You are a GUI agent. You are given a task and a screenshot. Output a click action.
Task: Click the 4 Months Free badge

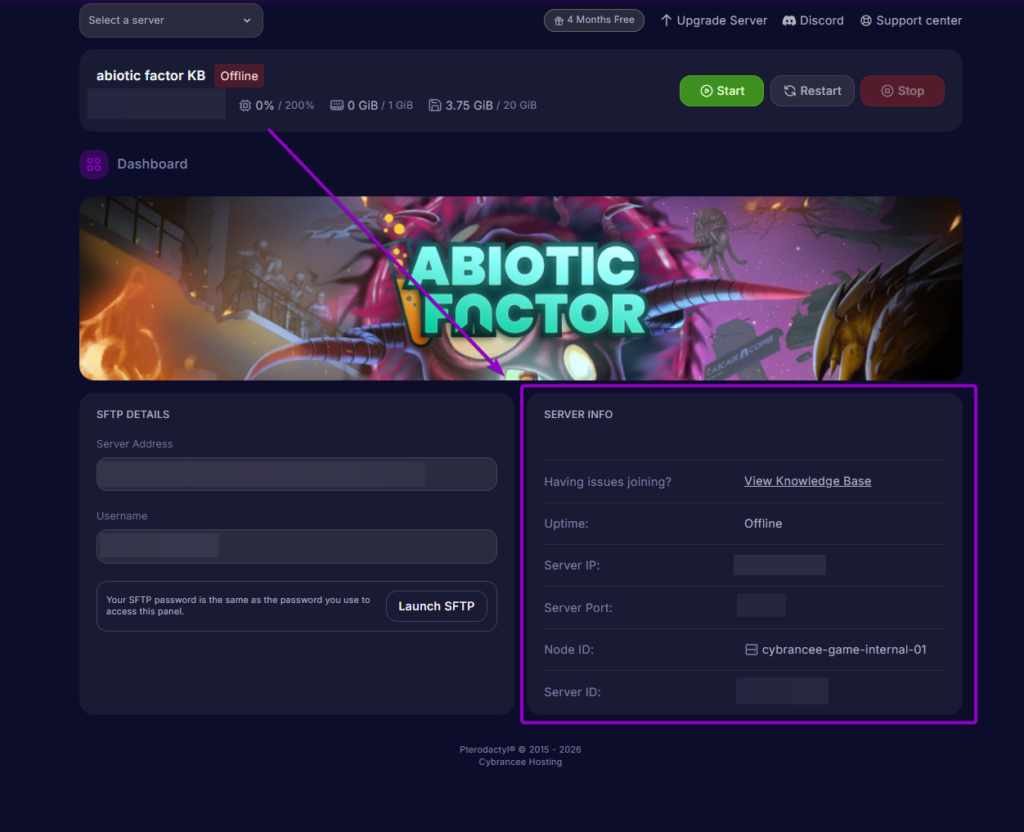(594, 20)
